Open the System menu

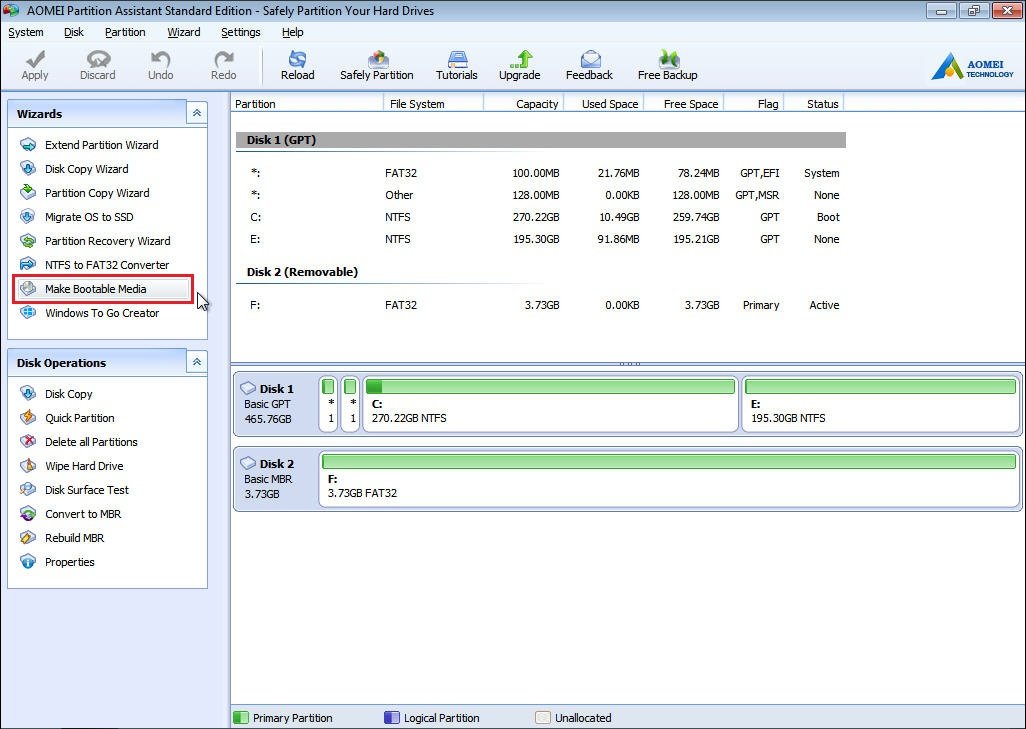pyautogui.click(x=26, y=32)
